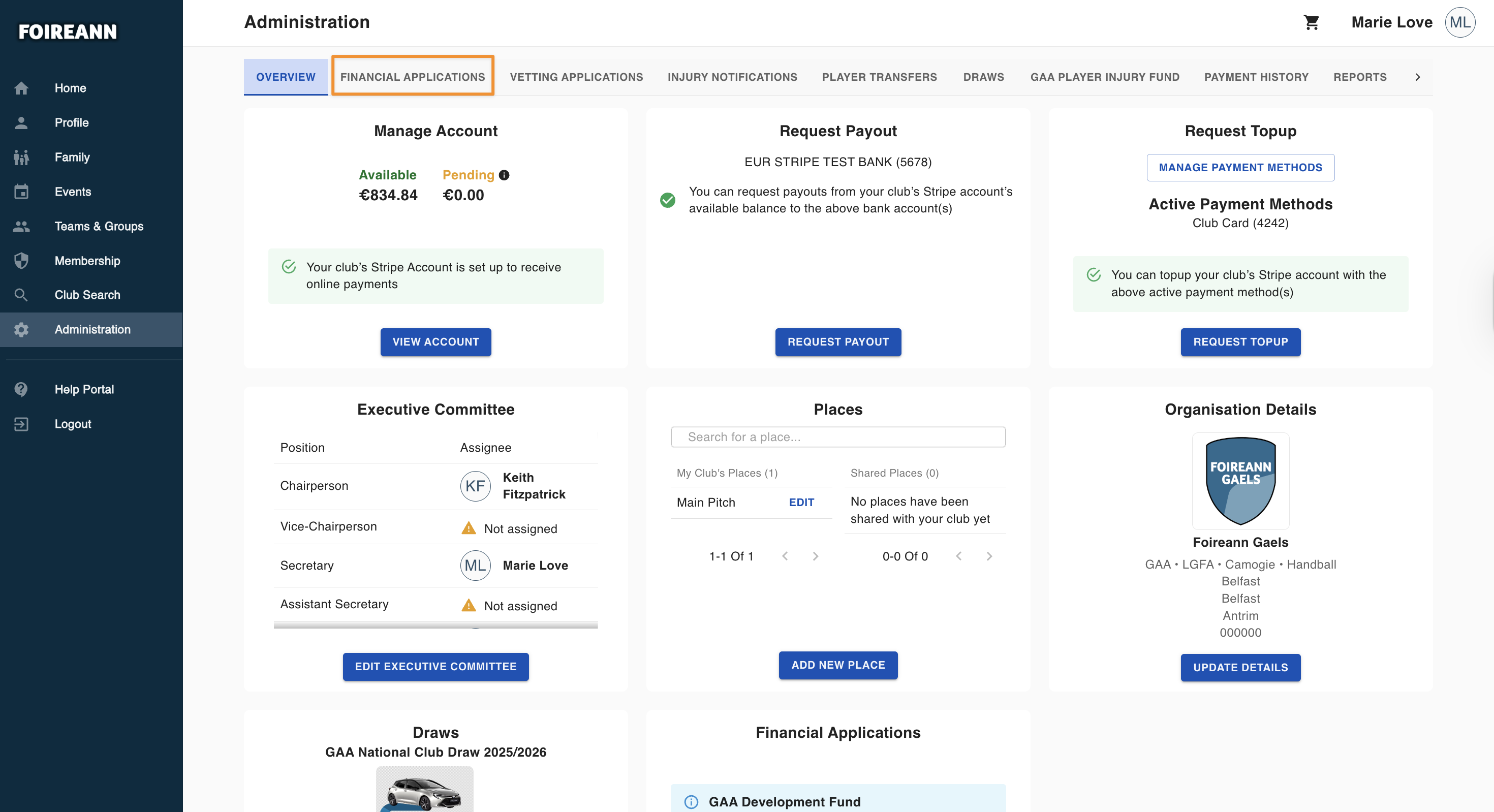
Task: Click the green check icon in Request Payout
Action: pos(668,200)
